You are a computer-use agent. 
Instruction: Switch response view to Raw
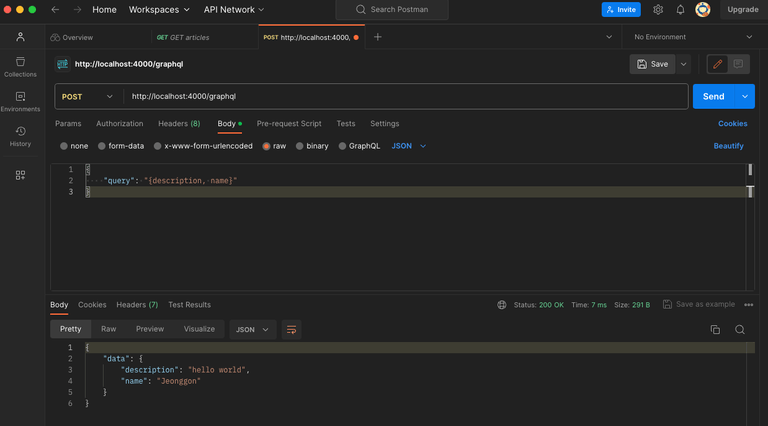click(109, 329)
